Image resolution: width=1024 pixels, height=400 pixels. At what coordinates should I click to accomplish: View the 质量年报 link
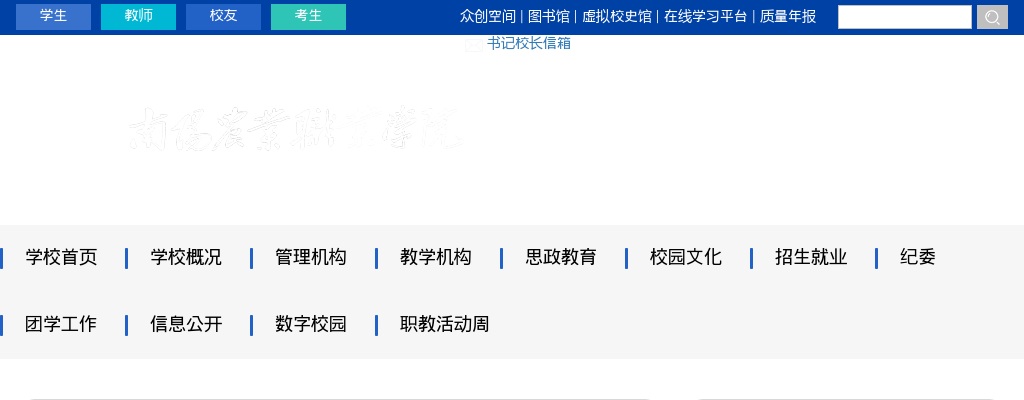pyautogui.click(x=788, y=17)
